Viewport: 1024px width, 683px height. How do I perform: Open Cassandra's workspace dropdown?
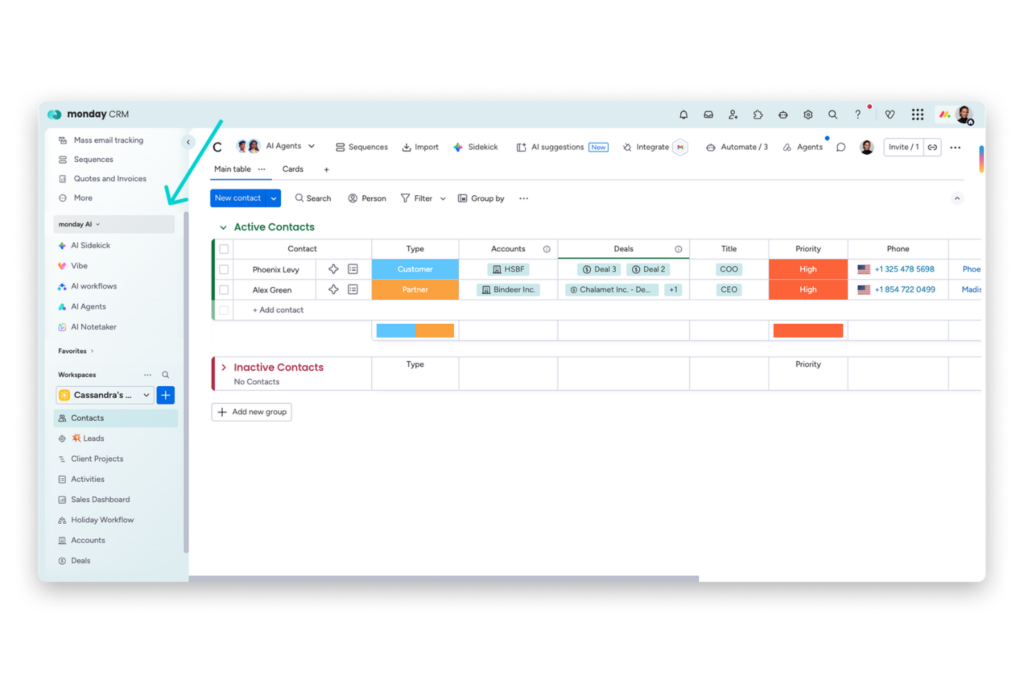[104, 395]
